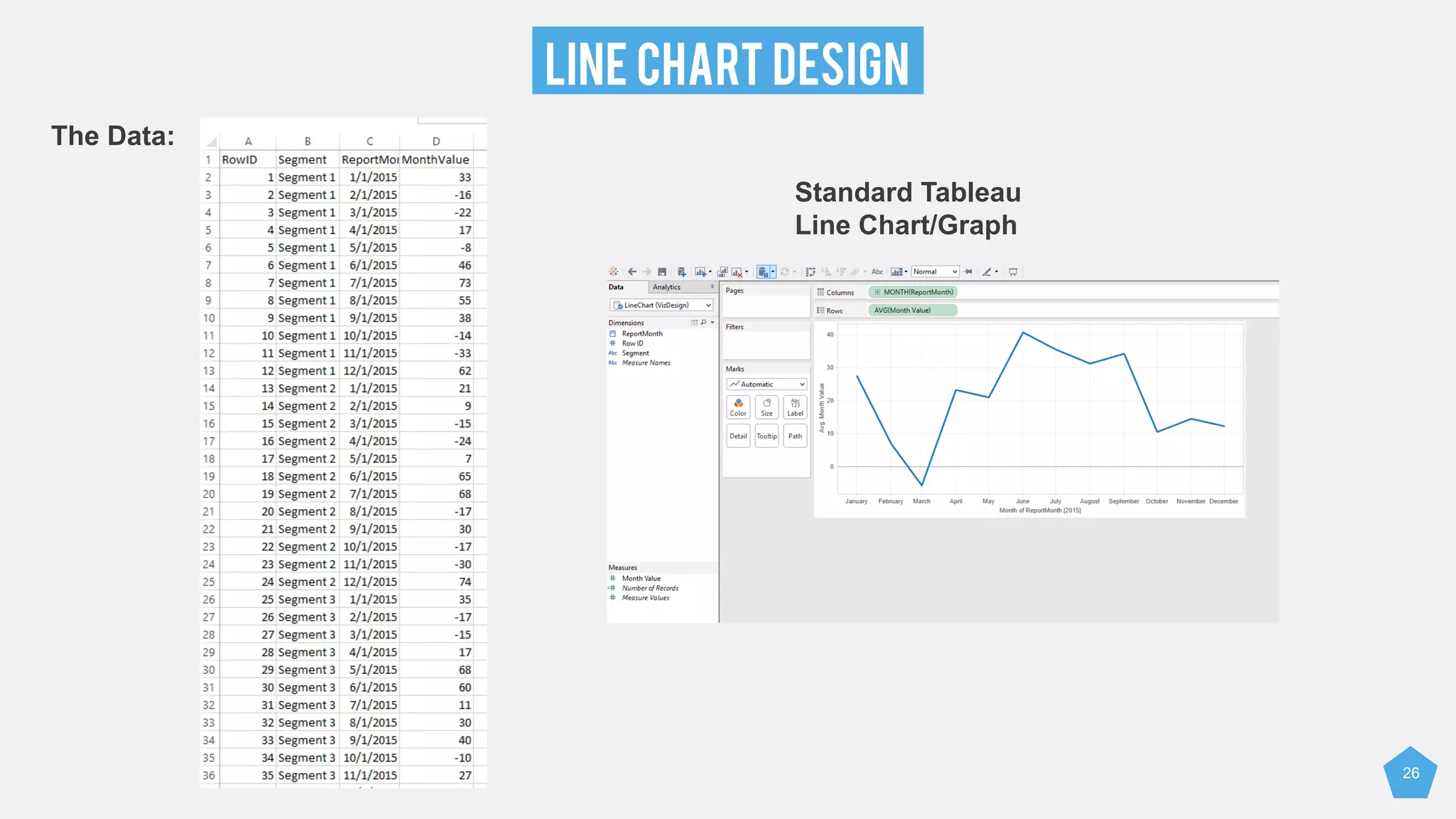Click the Sort Ascending icon
The image size is (1456, 819).
[826, 272]
